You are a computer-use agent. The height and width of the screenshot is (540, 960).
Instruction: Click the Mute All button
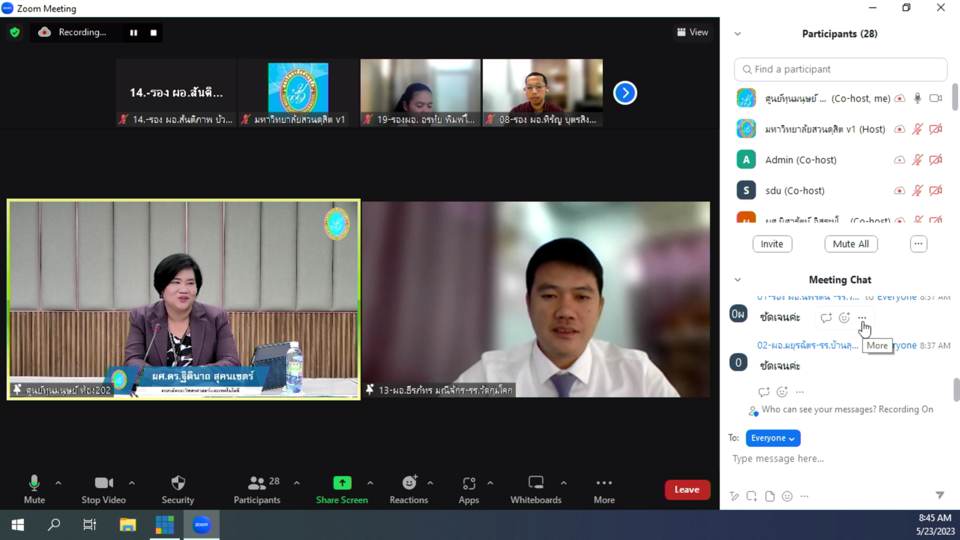(851, 244)
